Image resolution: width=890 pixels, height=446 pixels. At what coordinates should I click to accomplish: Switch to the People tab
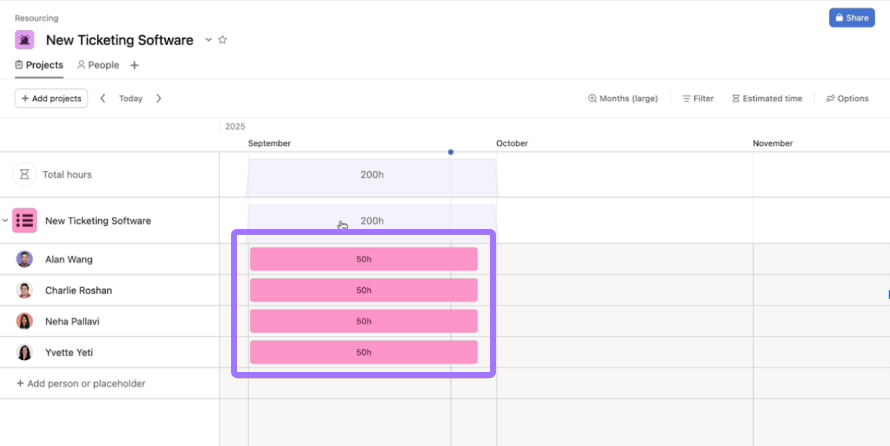tap(98, 65)
